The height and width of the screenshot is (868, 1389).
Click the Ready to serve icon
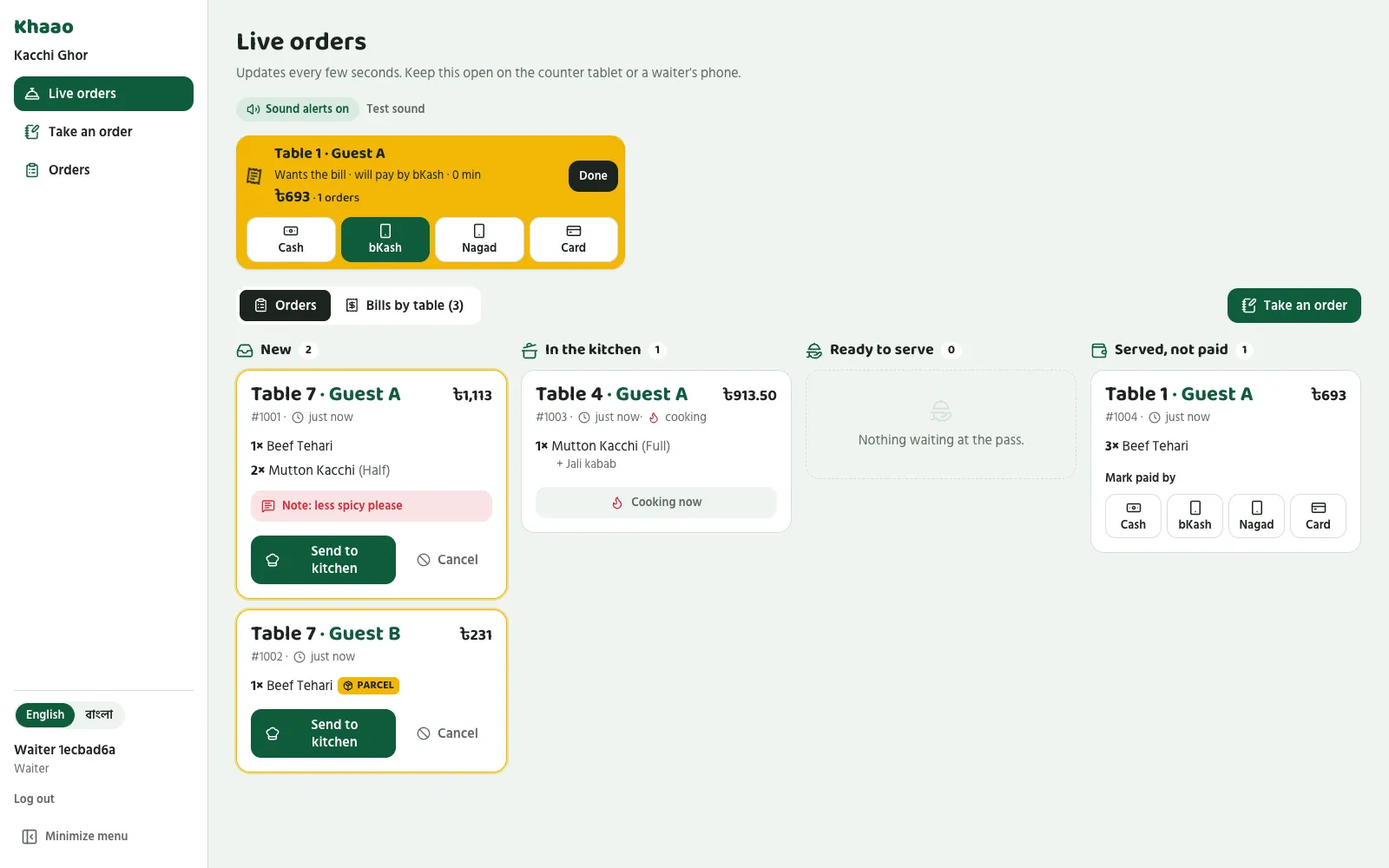point(814,351)
